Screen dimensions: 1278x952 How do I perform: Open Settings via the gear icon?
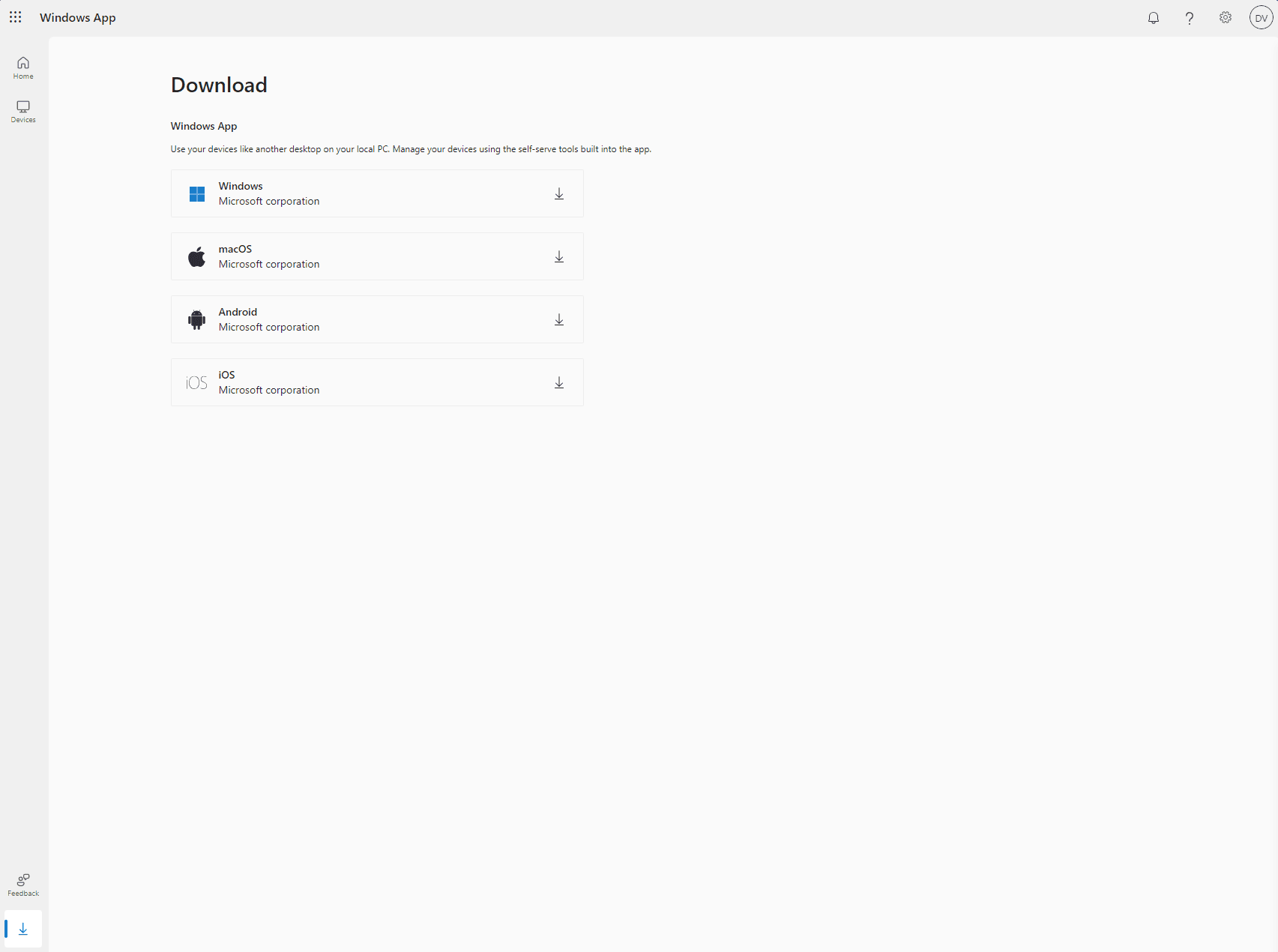point(1225,18)
